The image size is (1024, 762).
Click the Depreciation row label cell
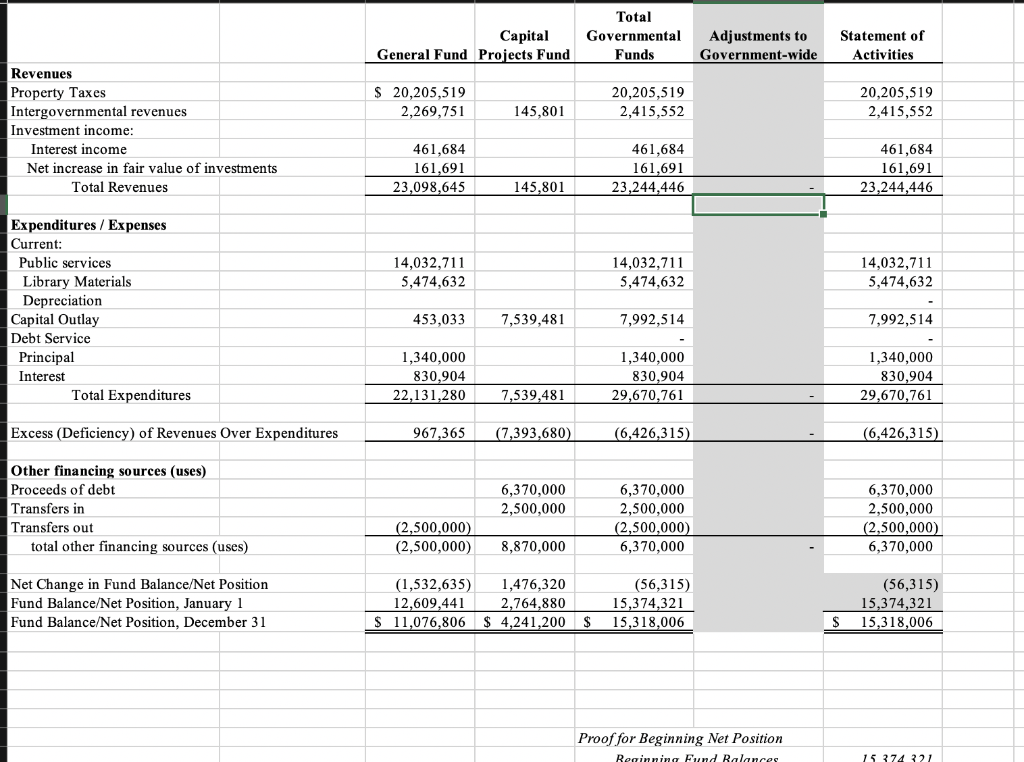click(62, 301)
